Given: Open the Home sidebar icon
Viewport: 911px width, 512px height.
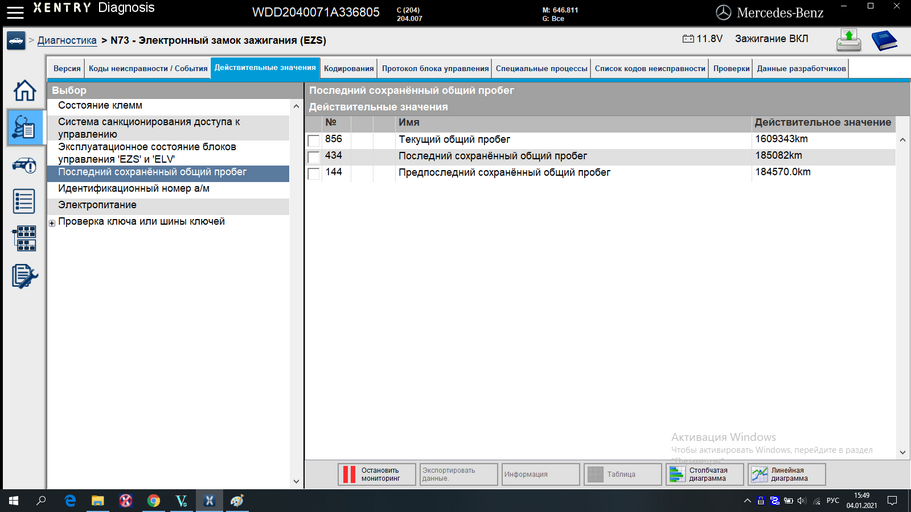Looking at the screenshot, I should coord(24,91).
